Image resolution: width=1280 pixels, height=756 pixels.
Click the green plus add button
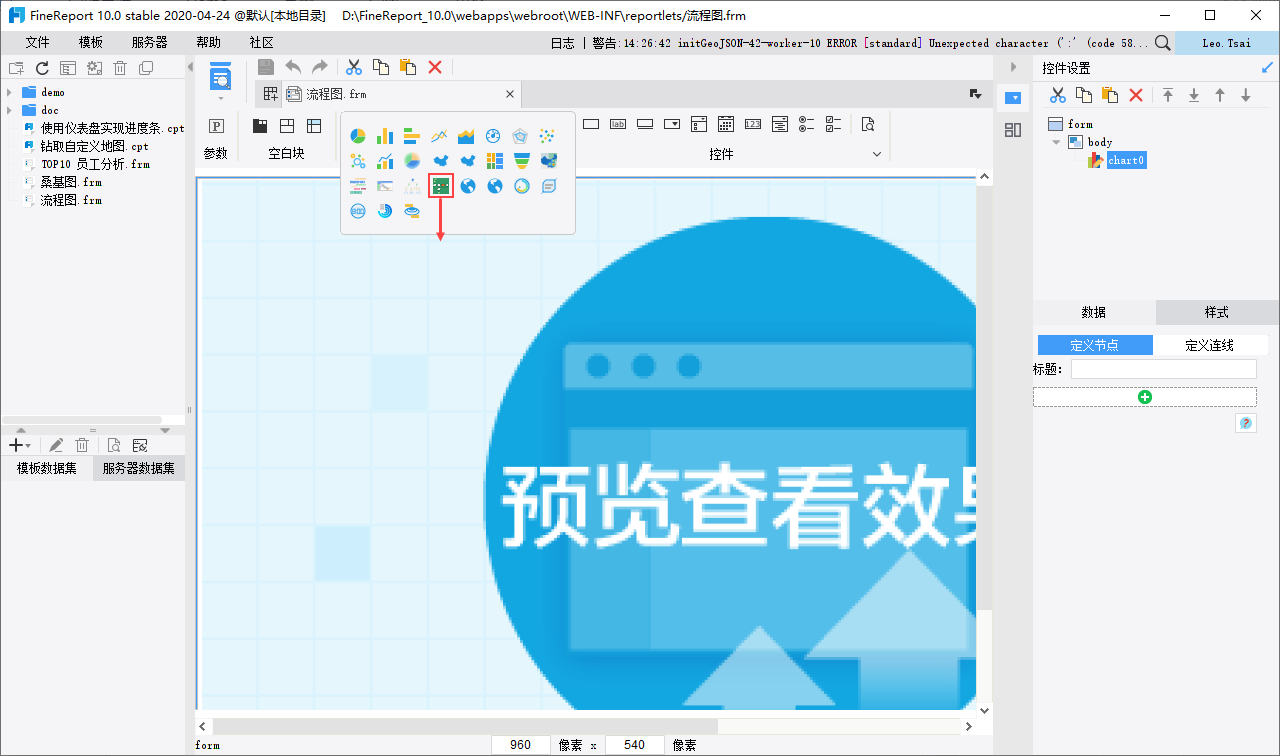1145,397
